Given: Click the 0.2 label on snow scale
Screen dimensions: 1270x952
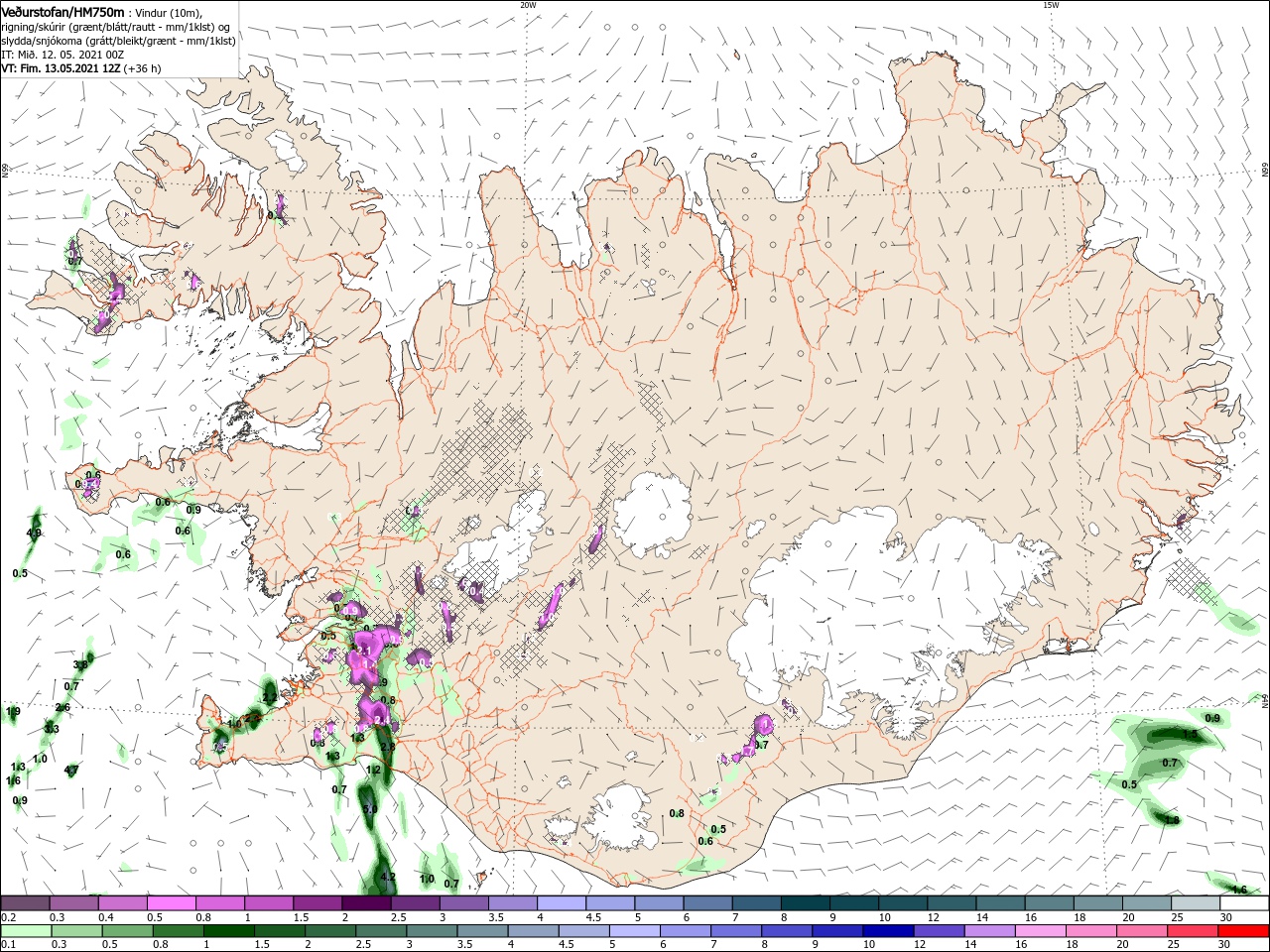Looking at the screenshot, I should click(x=8, y=917).
